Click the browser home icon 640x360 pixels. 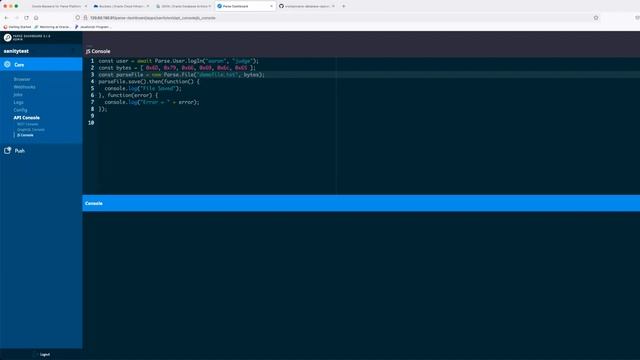coord(36,18)
